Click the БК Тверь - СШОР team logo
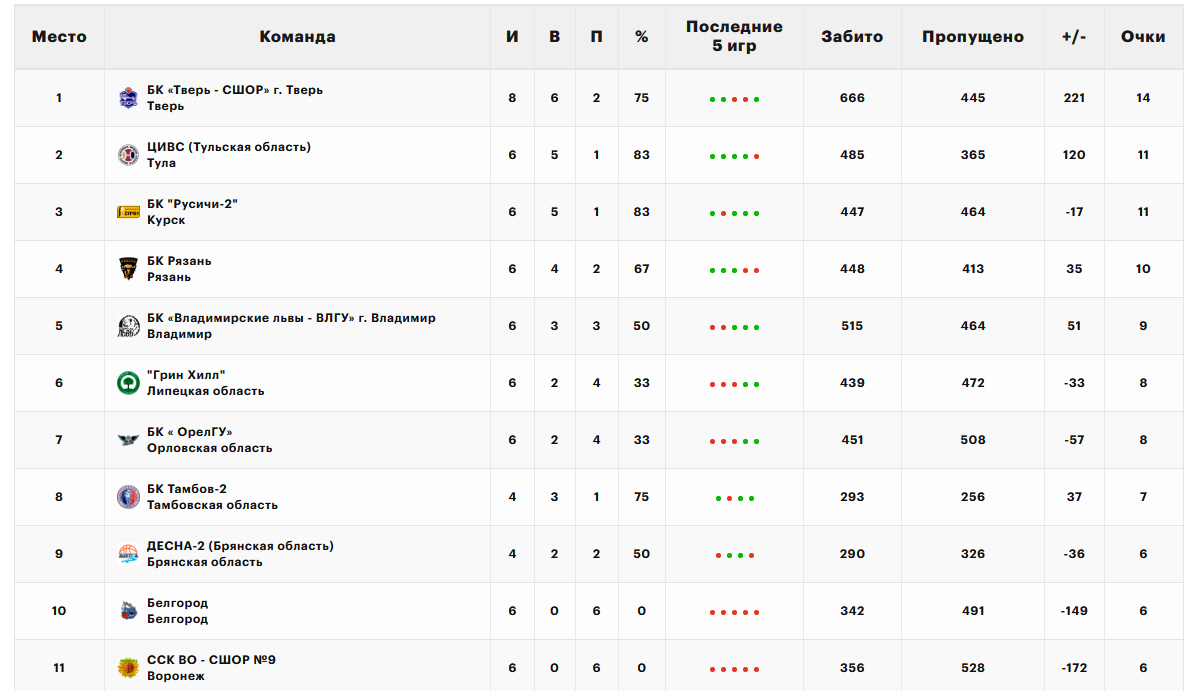Image resolution: width=1199 pixels, height=691 pixels. pyautogui.click(x=128, y=98)
